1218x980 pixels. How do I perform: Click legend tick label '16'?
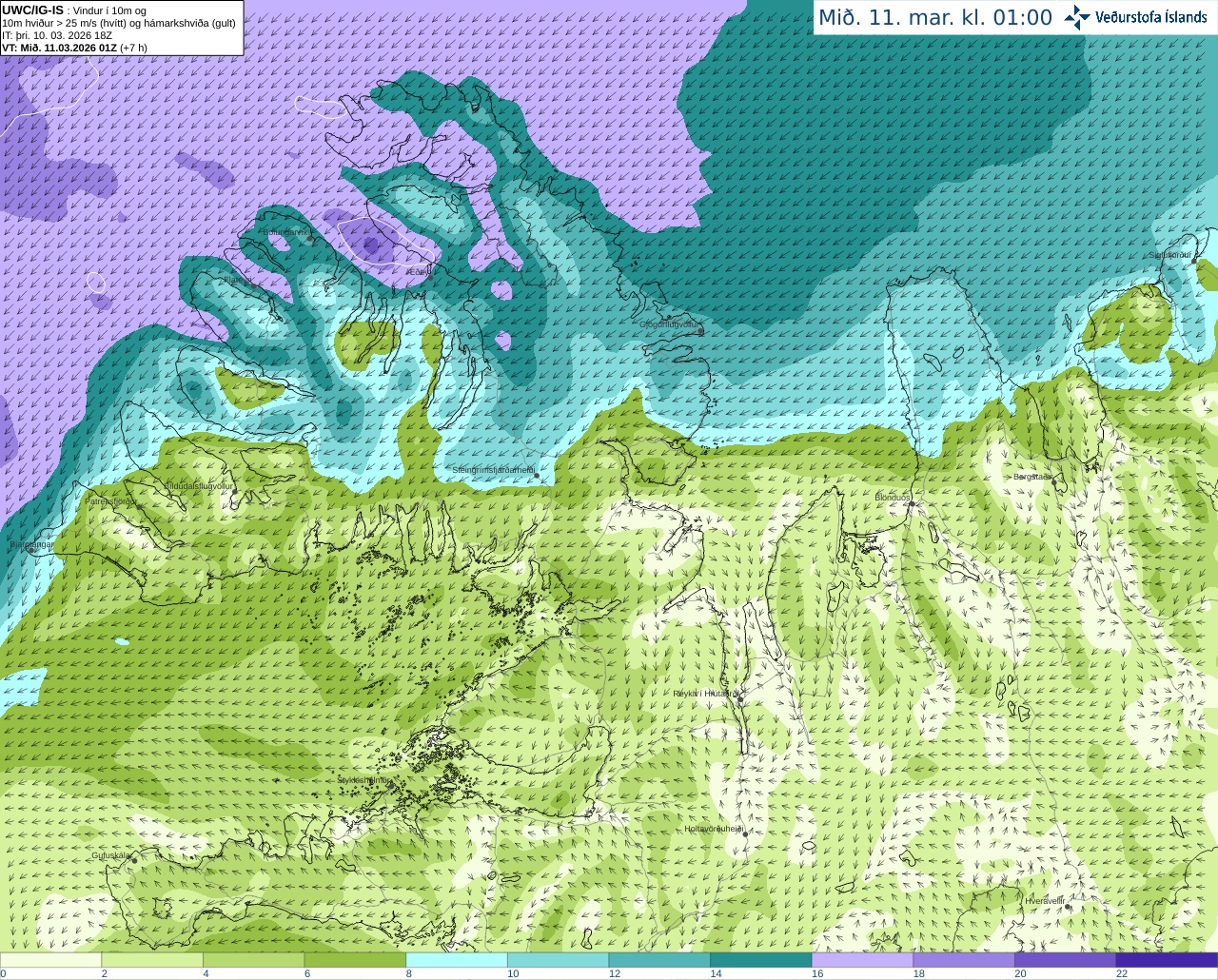(816, 973)
